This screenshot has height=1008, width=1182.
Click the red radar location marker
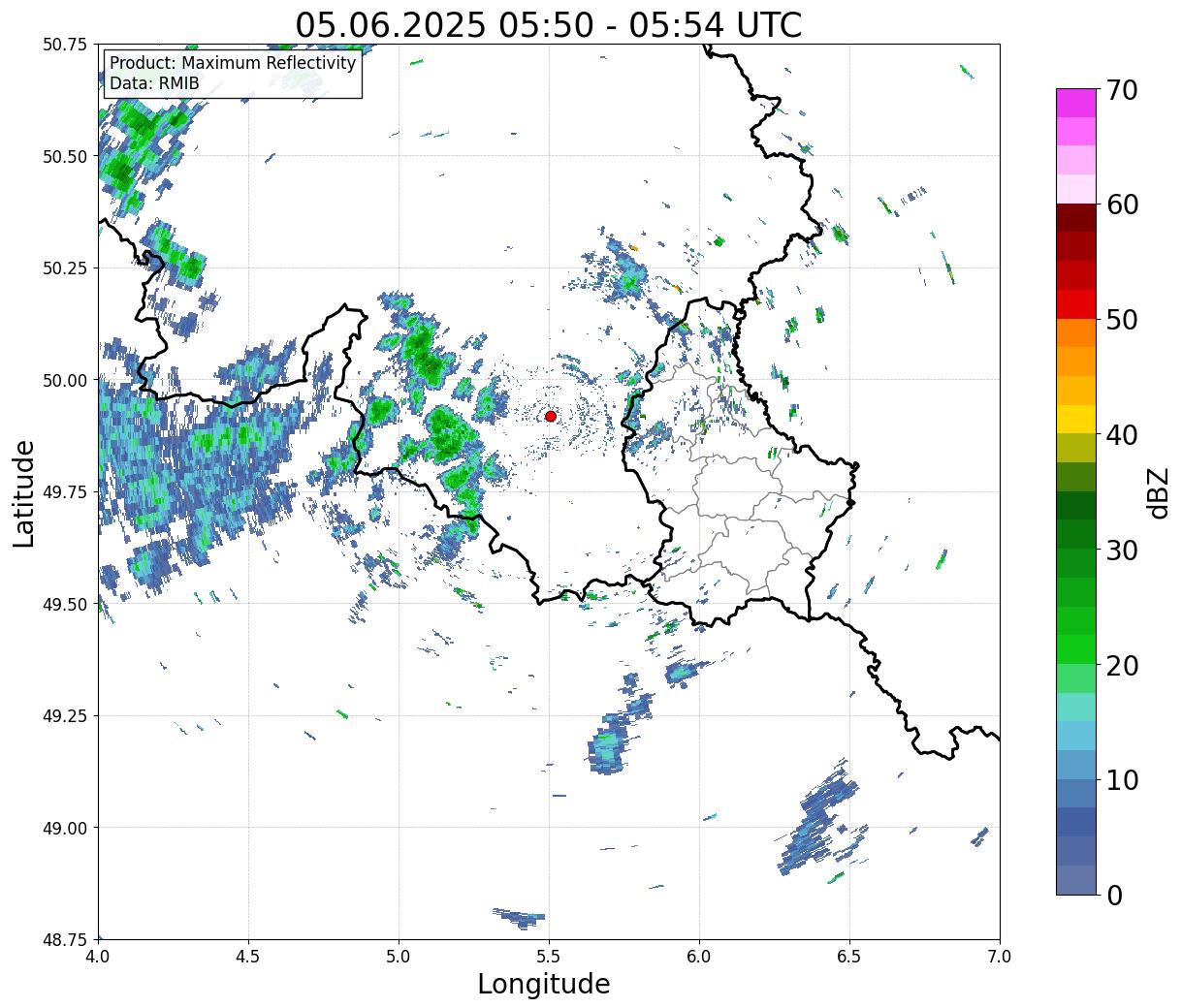(551, 416)
